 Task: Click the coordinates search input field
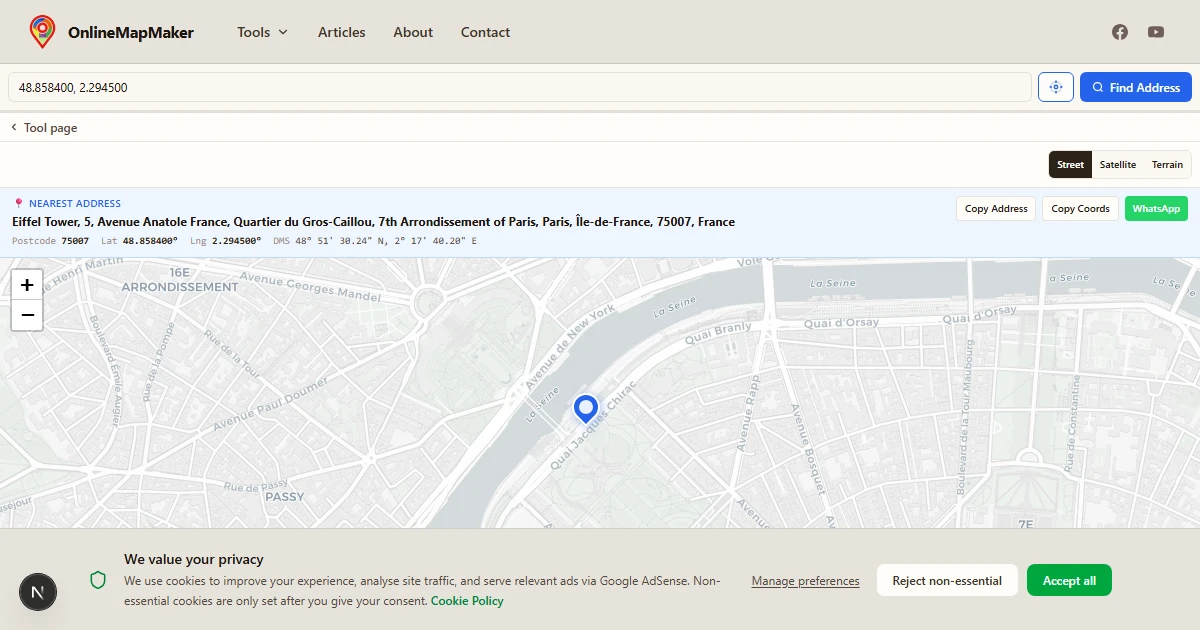[520, 87]
